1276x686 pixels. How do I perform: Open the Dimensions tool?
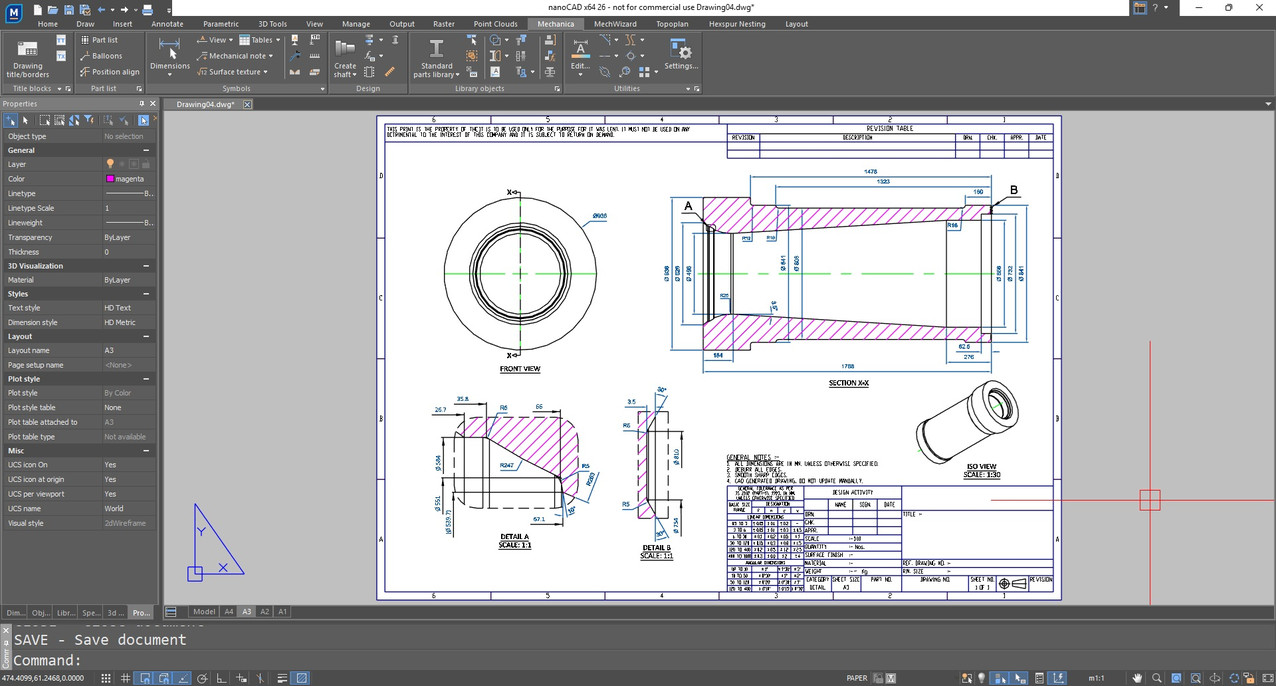pos(169,57)
